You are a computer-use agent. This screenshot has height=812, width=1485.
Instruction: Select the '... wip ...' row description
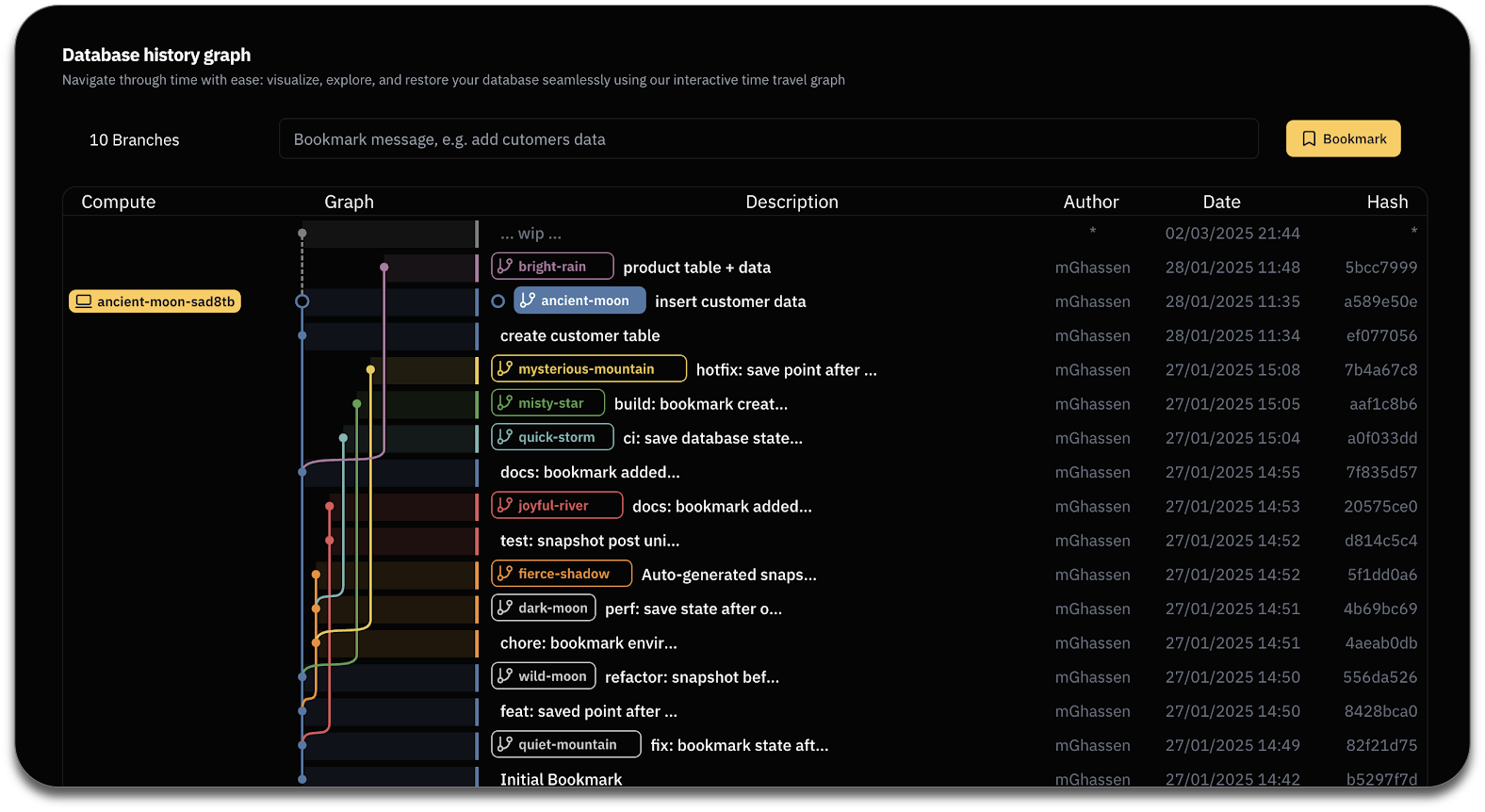coord(530,234)
